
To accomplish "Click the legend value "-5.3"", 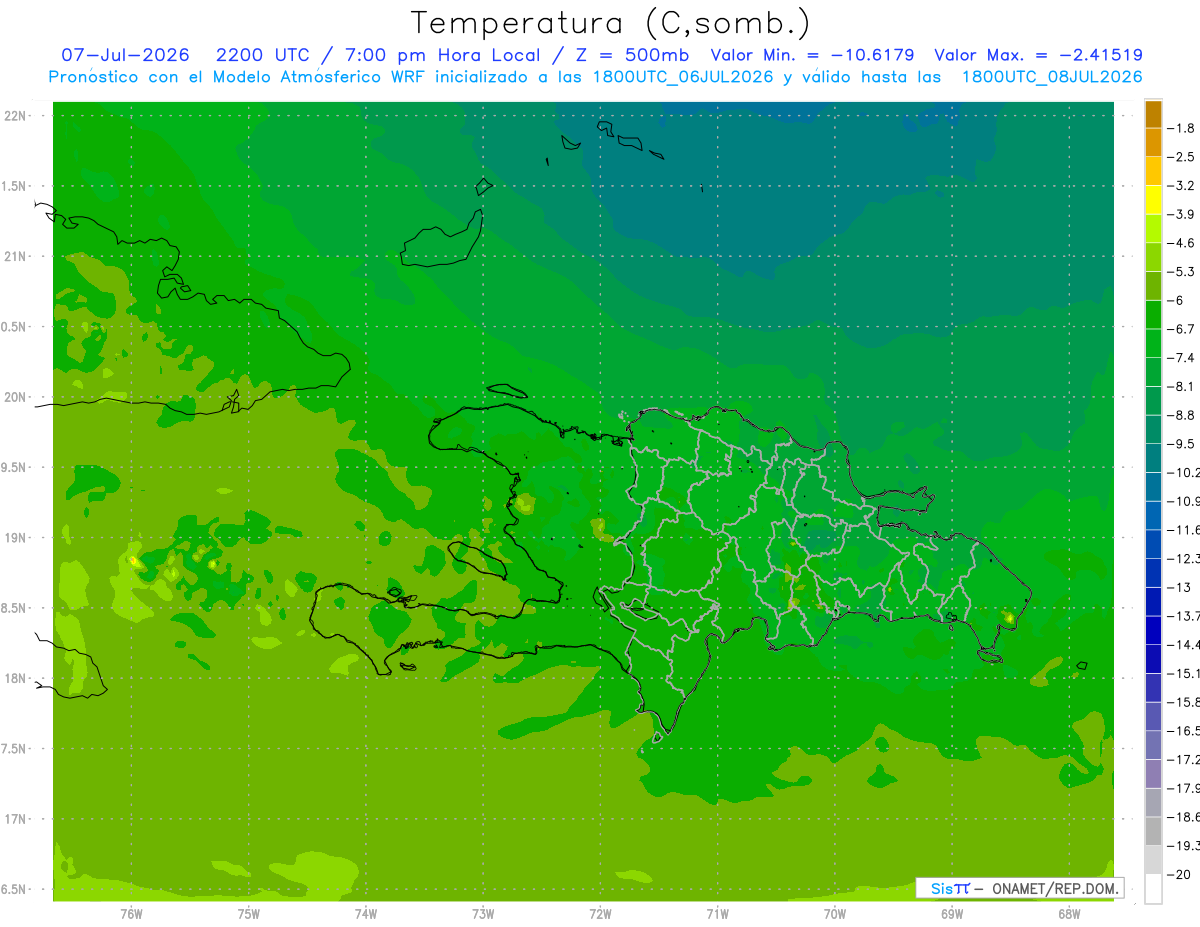I will 1181,272.
